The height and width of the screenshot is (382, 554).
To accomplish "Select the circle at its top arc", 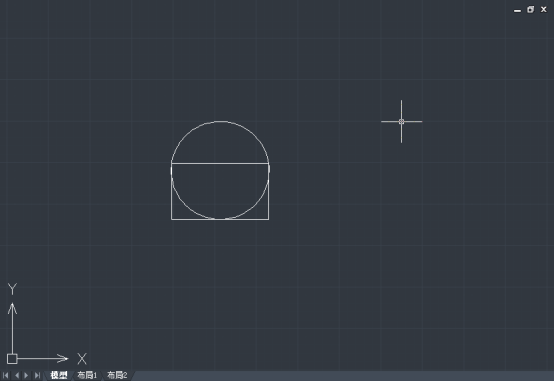I will tap(220, 122).
